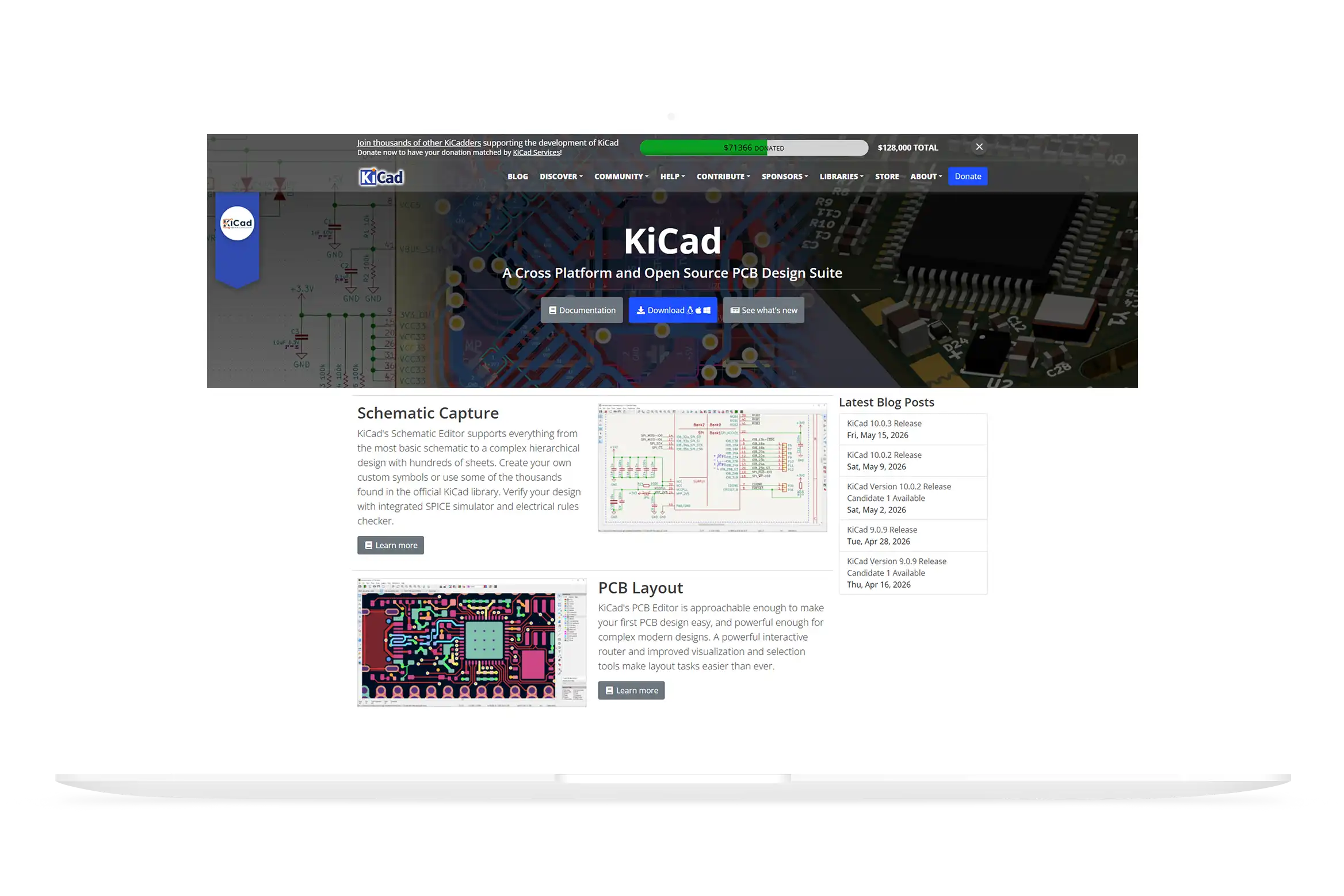
Task: Click the round KiCad ribbon badge
Action: pos(237,223)
